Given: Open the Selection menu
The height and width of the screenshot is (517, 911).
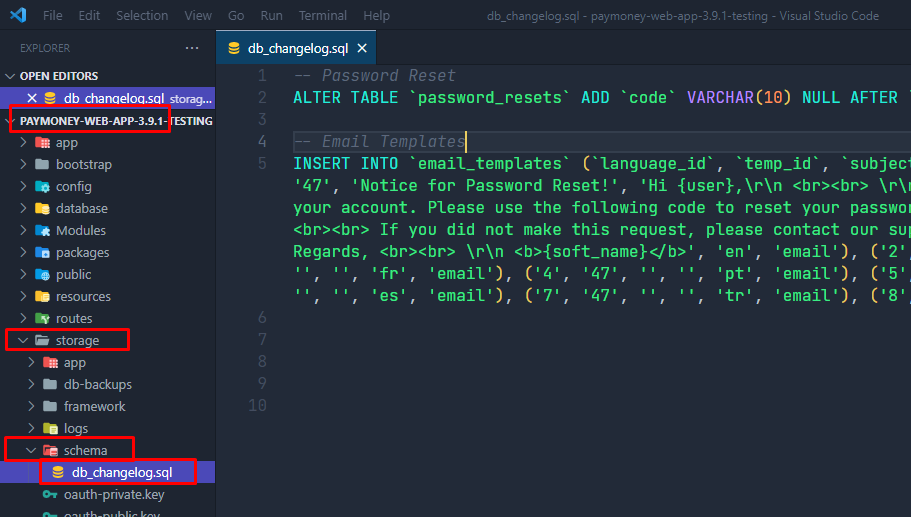Looking at the screenshot, I should 142,16.
